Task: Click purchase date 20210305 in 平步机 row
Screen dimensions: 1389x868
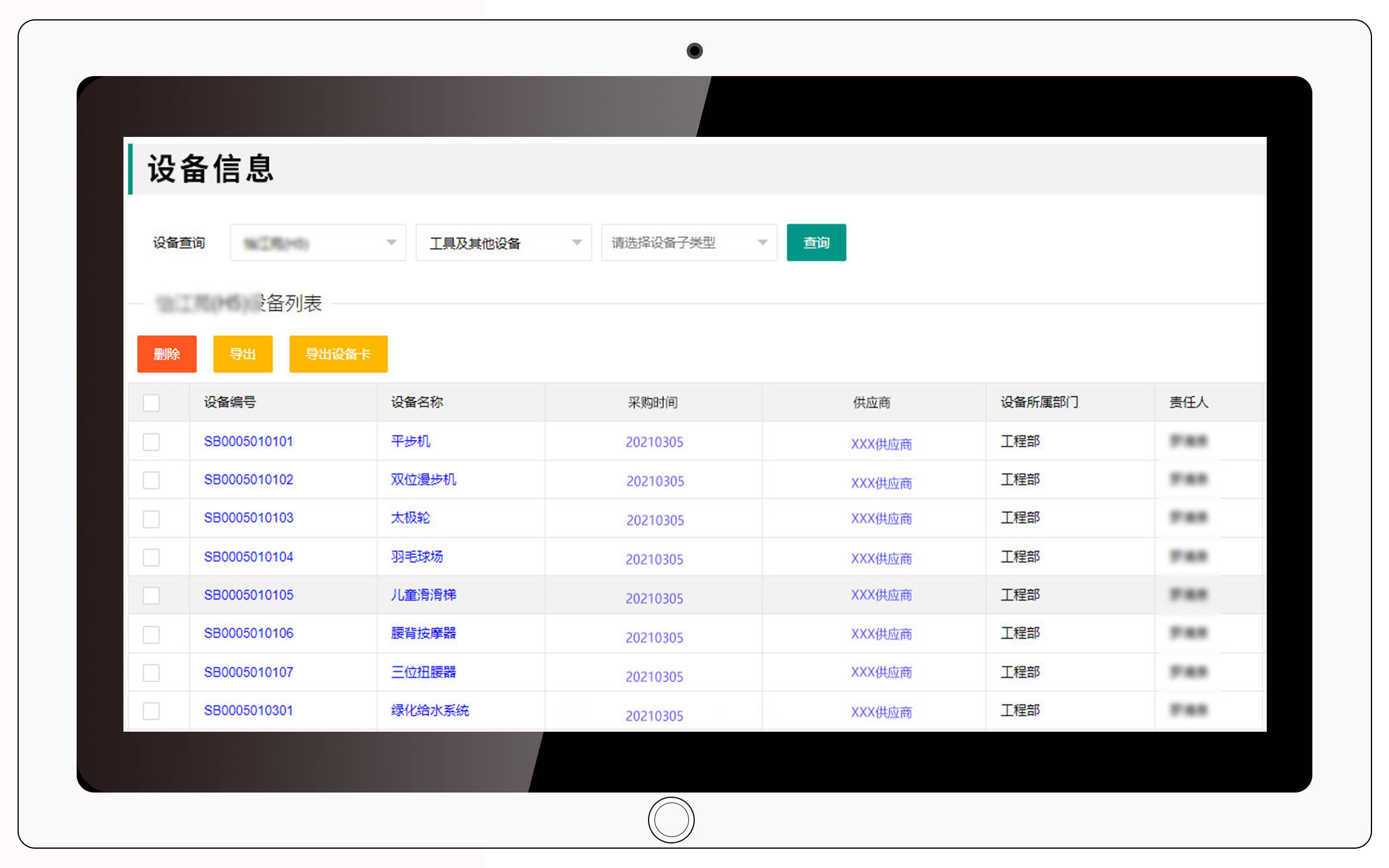Action: (x=654, y=442)
